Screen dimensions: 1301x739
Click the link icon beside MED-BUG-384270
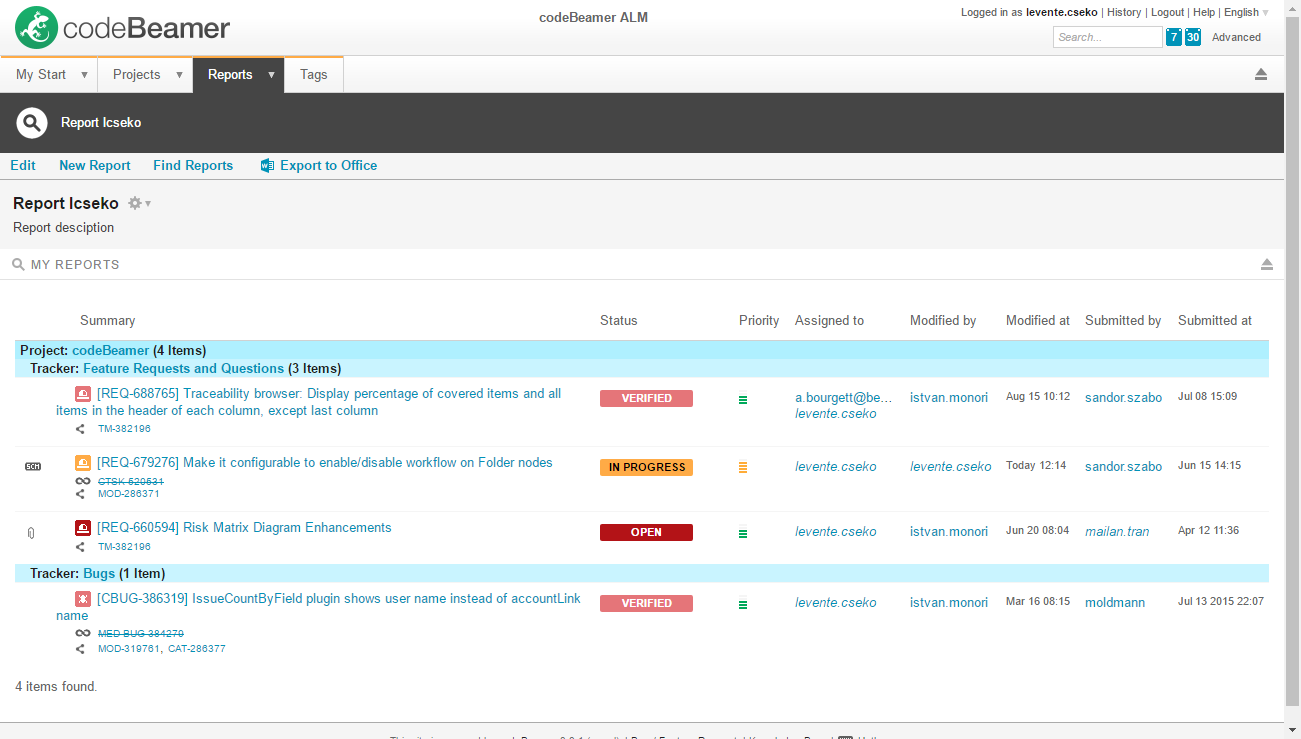[x=82, y=633]
